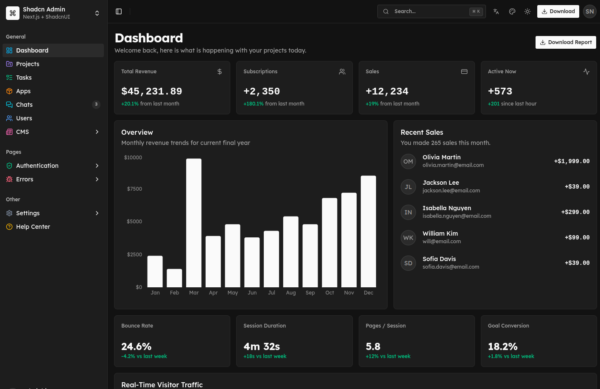Open the language translate icon

[x=496, y=11]
